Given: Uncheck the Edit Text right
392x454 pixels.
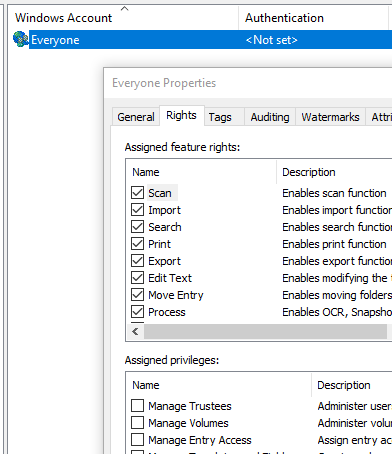Looking at the screenshot, I should 137,278.
